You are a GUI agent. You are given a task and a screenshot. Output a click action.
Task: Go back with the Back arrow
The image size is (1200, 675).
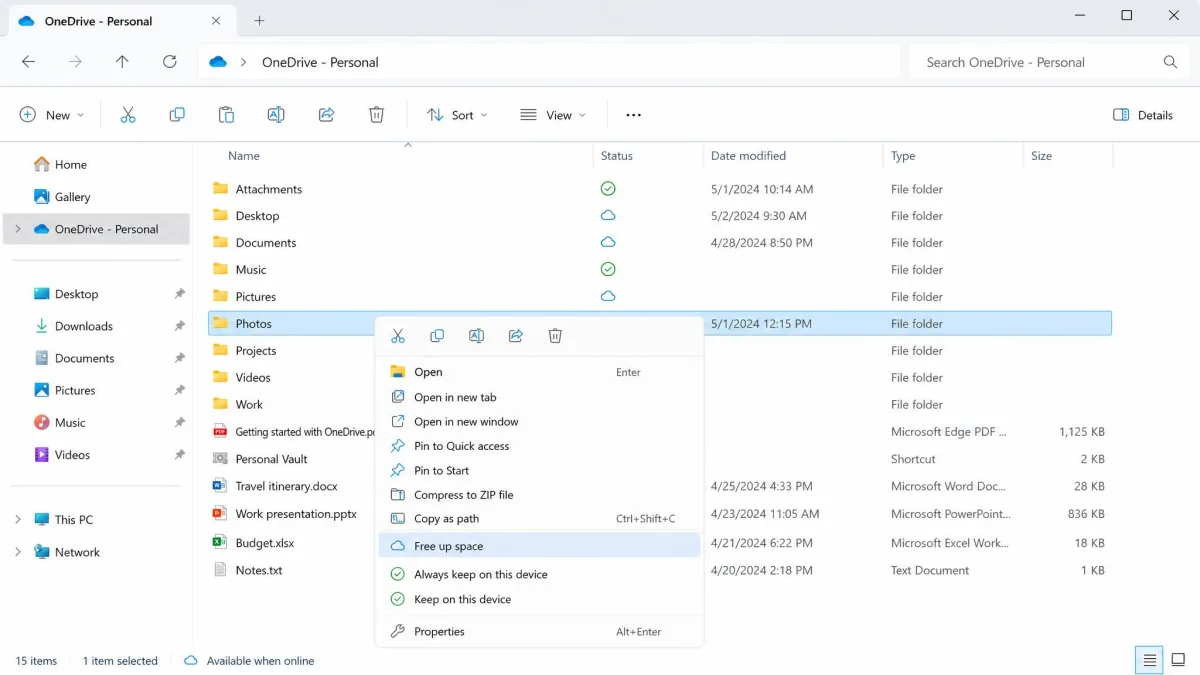coord(28,62)
